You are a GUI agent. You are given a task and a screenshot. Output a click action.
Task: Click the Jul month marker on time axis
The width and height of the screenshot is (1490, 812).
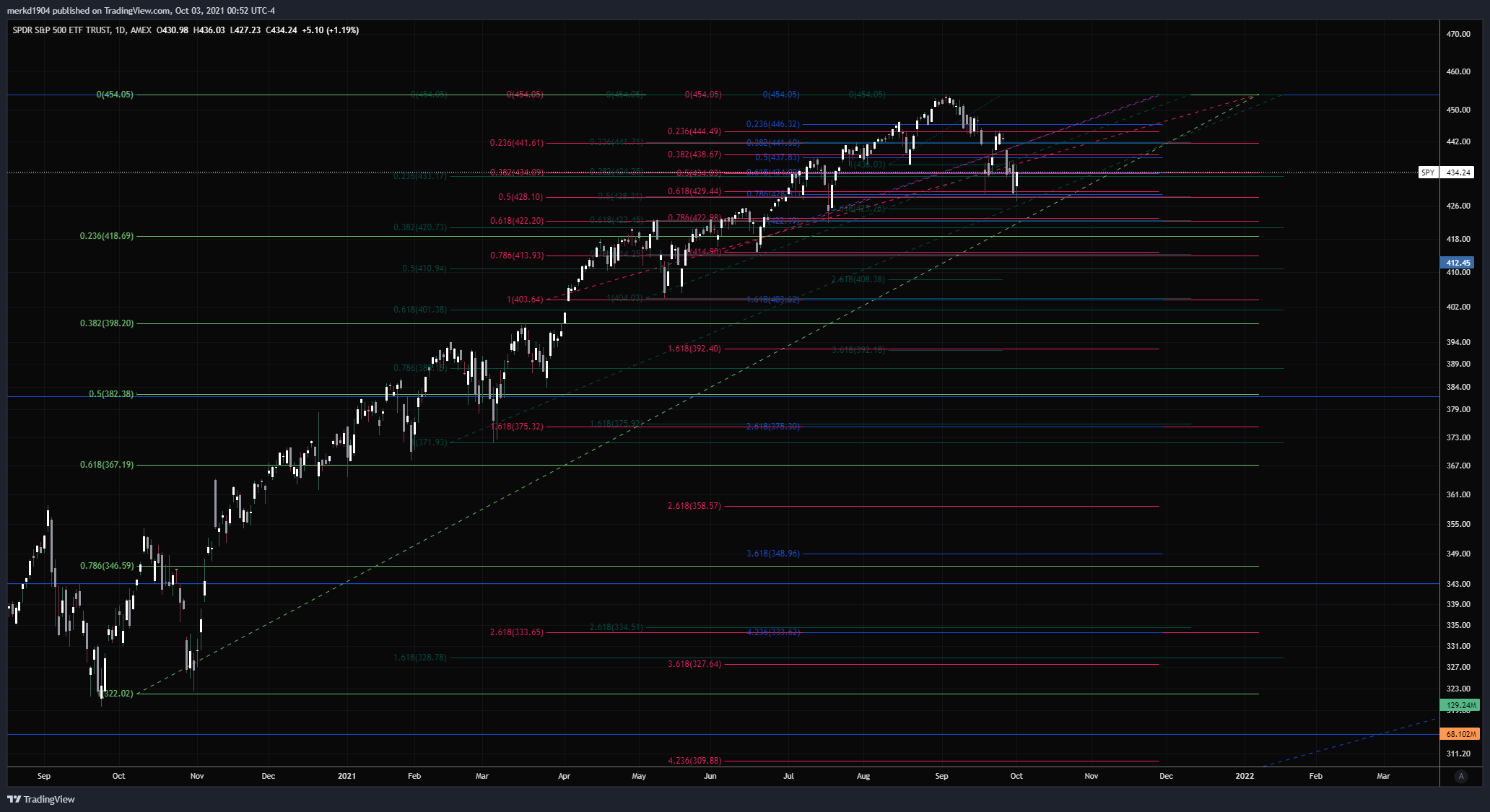[x=789, y=777]
